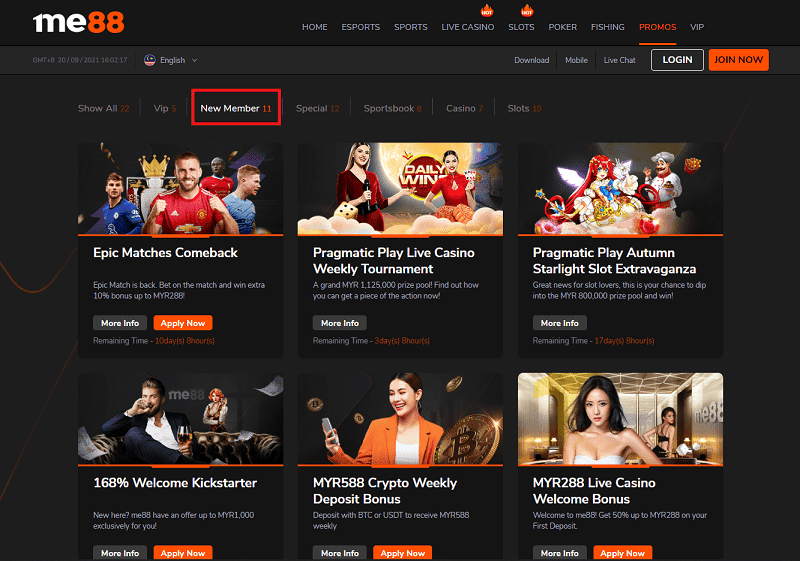
Task: Click the HOT badge above Live Casino
Action: click(x=487, y=11)
